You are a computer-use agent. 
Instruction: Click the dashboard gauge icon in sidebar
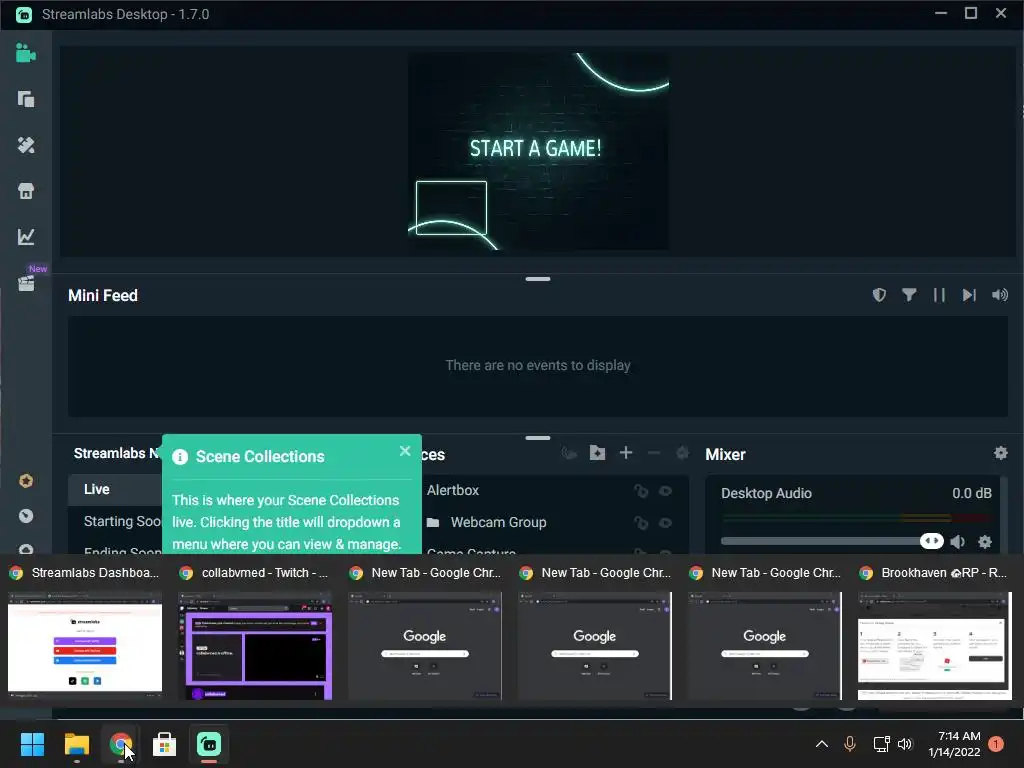click(x=25, y=516)
